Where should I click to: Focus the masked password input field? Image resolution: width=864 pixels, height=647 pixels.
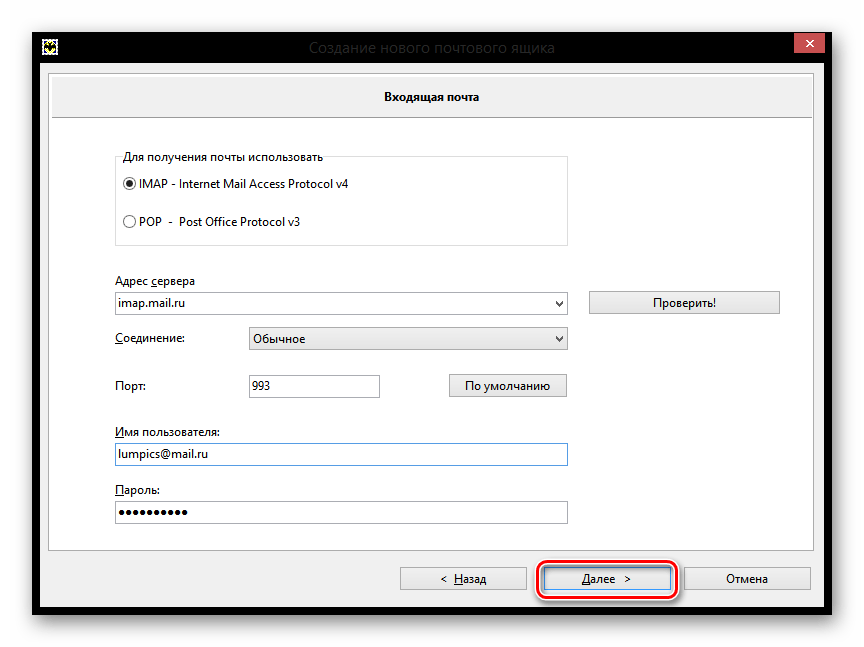coord(341,512)
